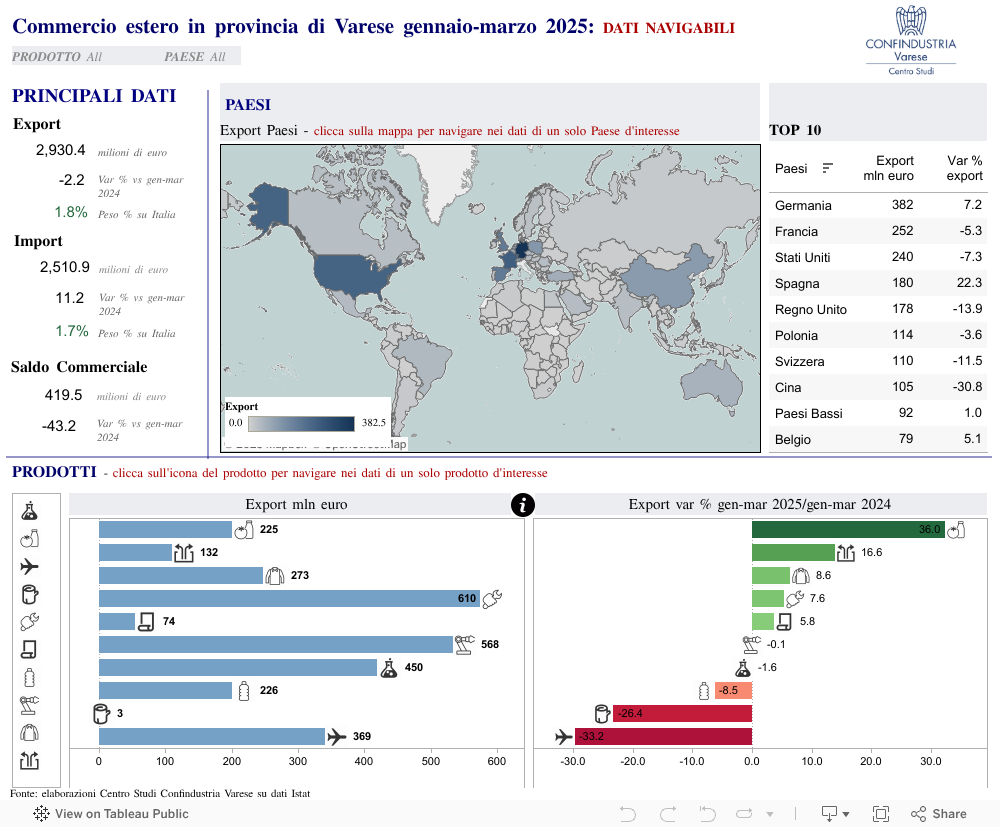The height and width of the screenshot is (827, 1000).
Task: Select the chemistry flask icon in product sidebar
Action: pyautogui.click(x=29, y=511)
